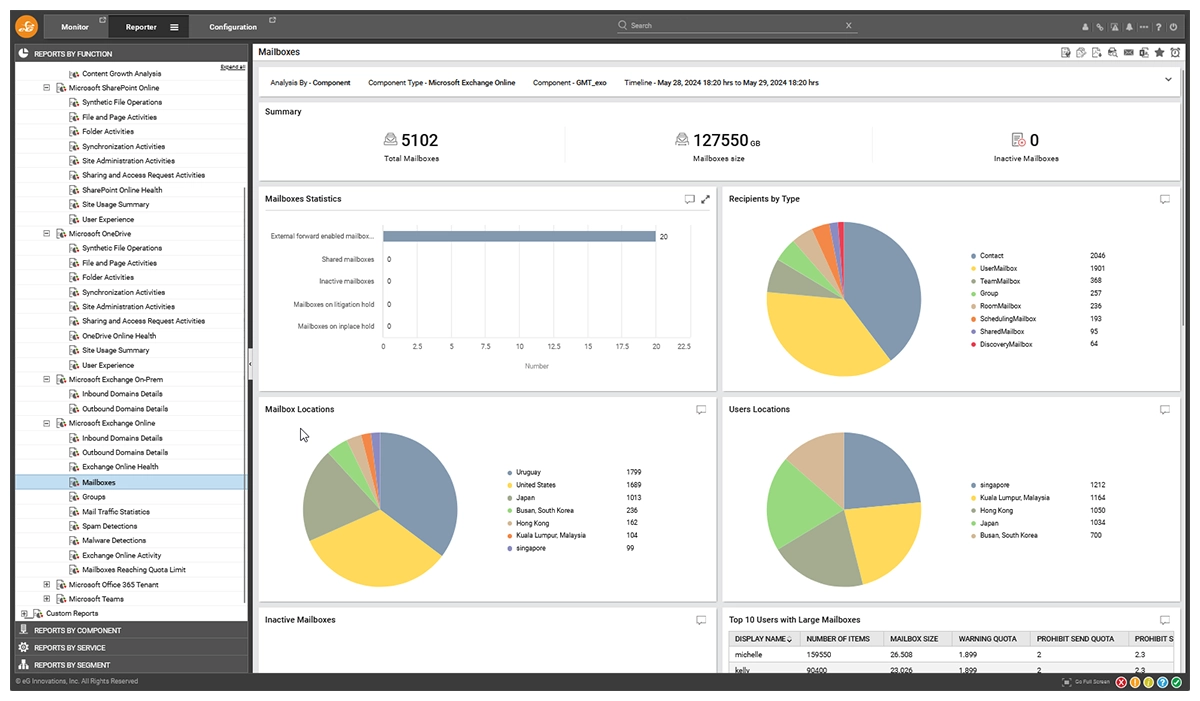Open Mail Traffic Statistics report
The height and width of the screenshot is (701, 1200).
116,511
